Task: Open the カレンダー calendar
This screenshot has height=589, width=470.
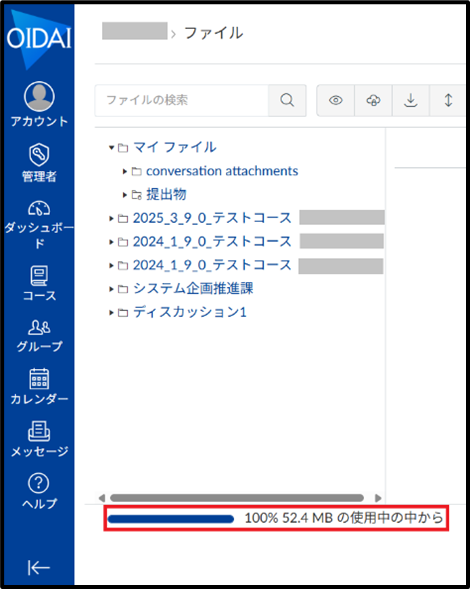Action: coord(39,386)
